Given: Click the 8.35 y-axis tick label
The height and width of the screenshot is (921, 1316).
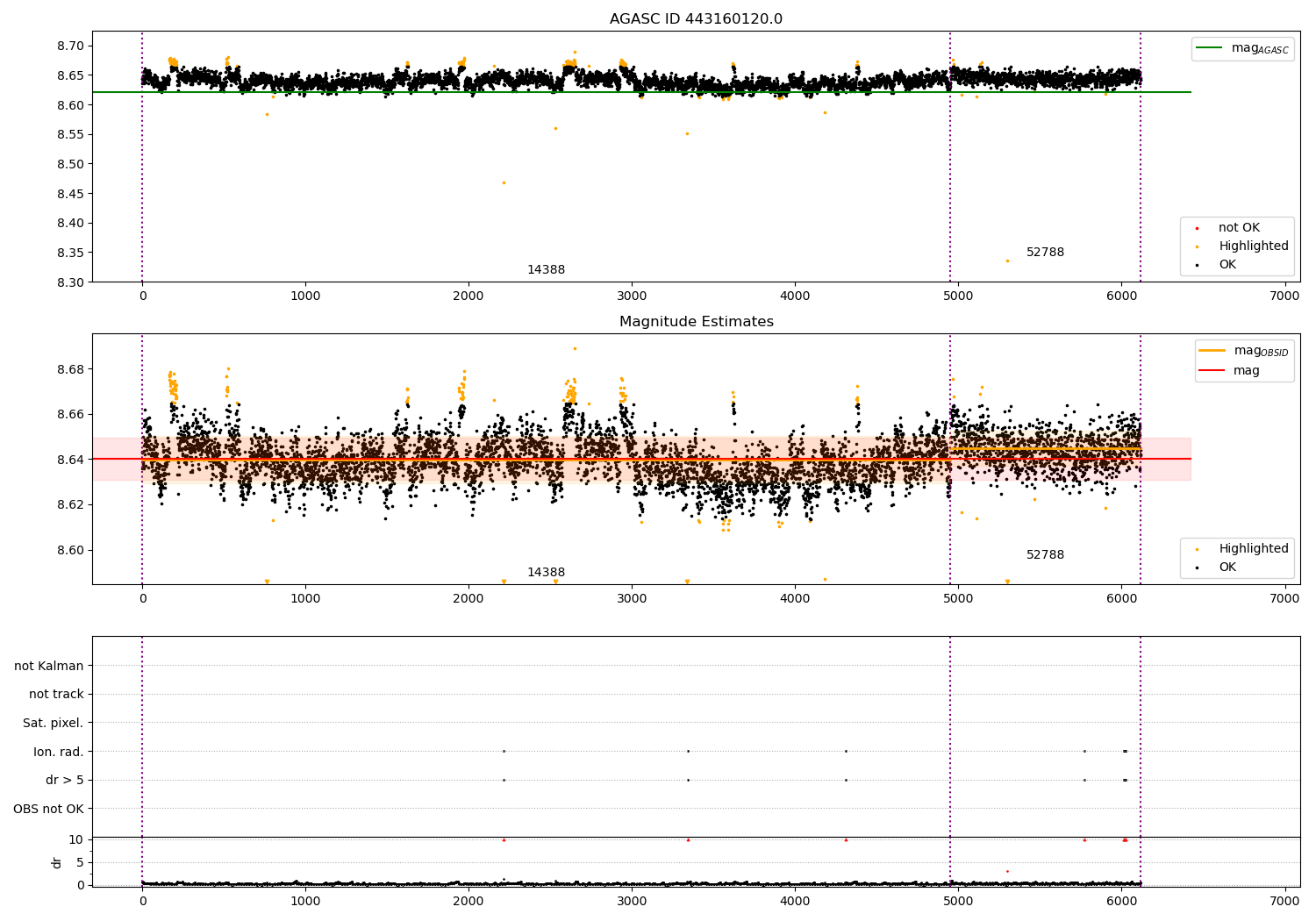Looking at the screenshot, I should coord(70,253).
